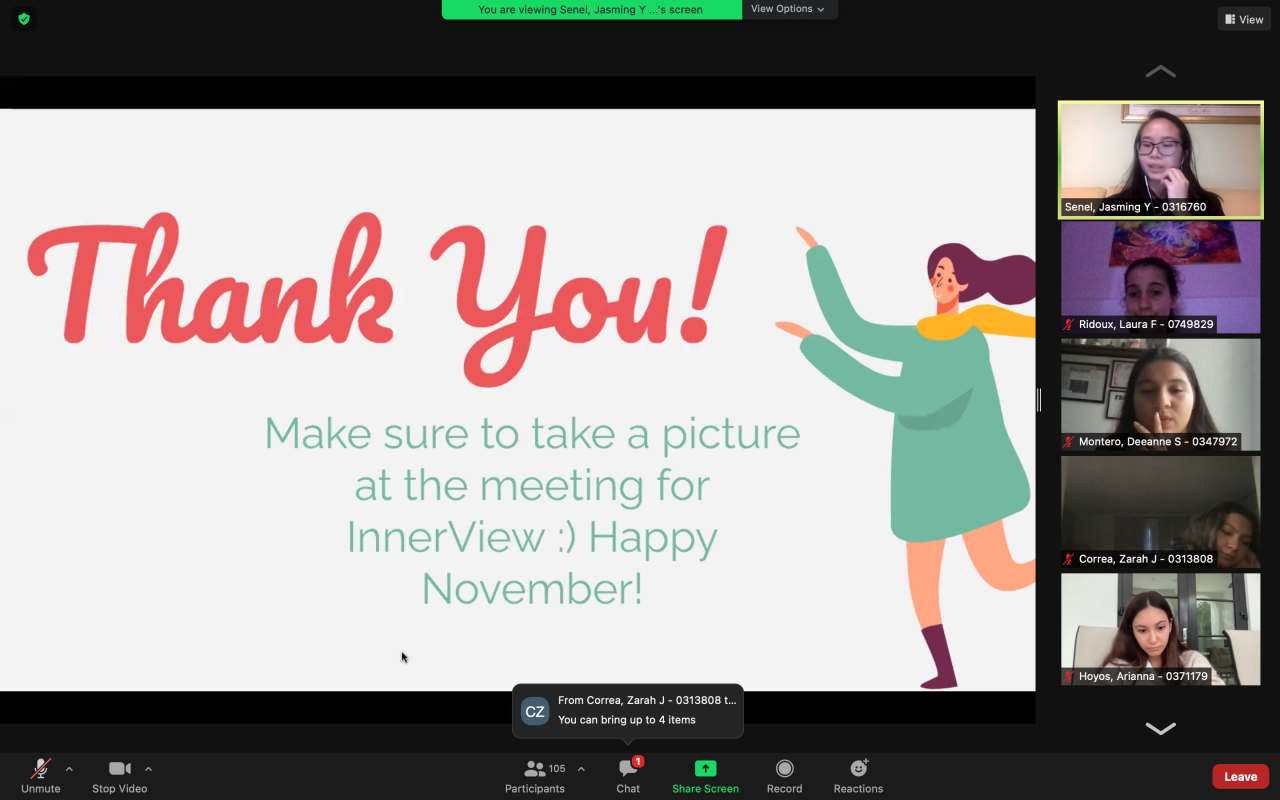Leave the meeting
Screen dimensions: 1280x800
(1240, 777)
